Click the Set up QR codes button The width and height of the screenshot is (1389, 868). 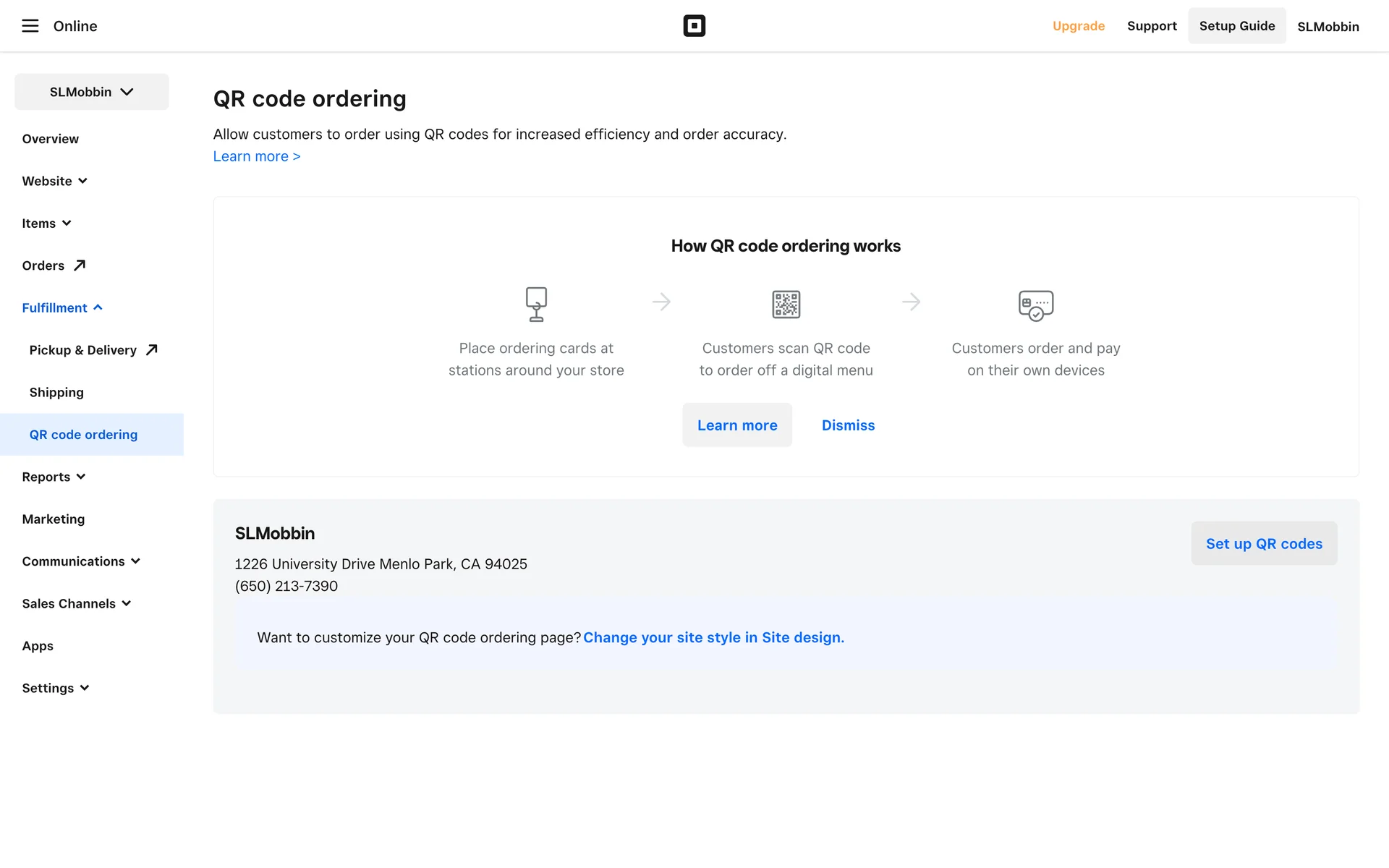point(1263,543)
